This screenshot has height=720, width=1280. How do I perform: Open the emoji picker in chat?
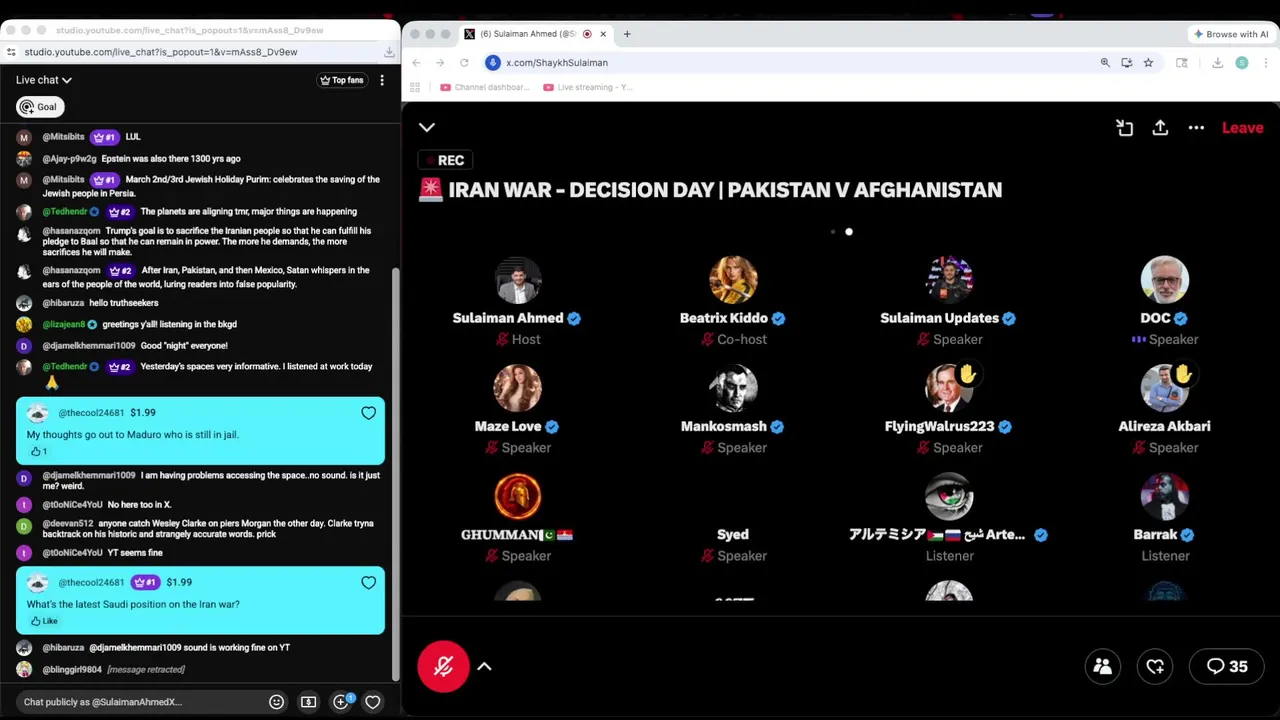pyautogui.click(x=277, y=702)
